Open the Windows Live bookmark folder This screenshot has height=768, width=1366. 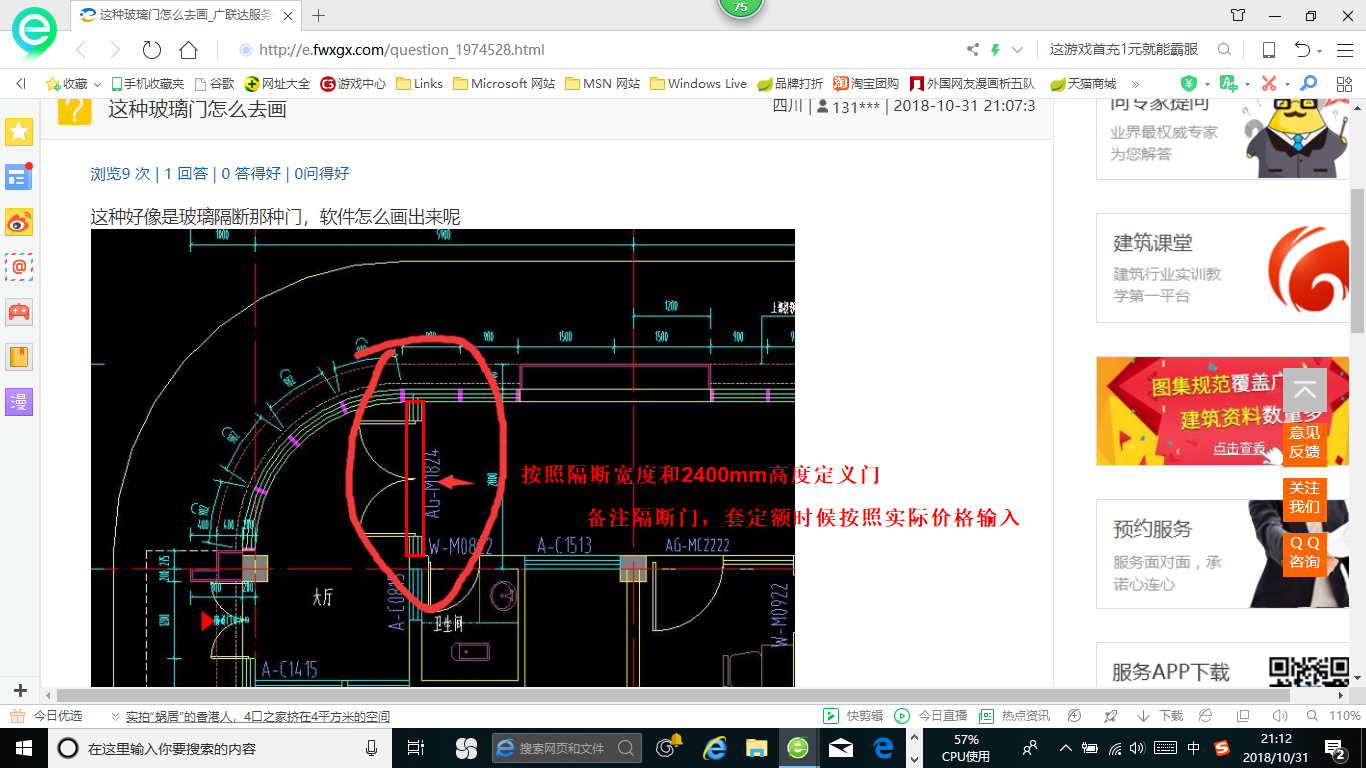[x=698, y=84]
